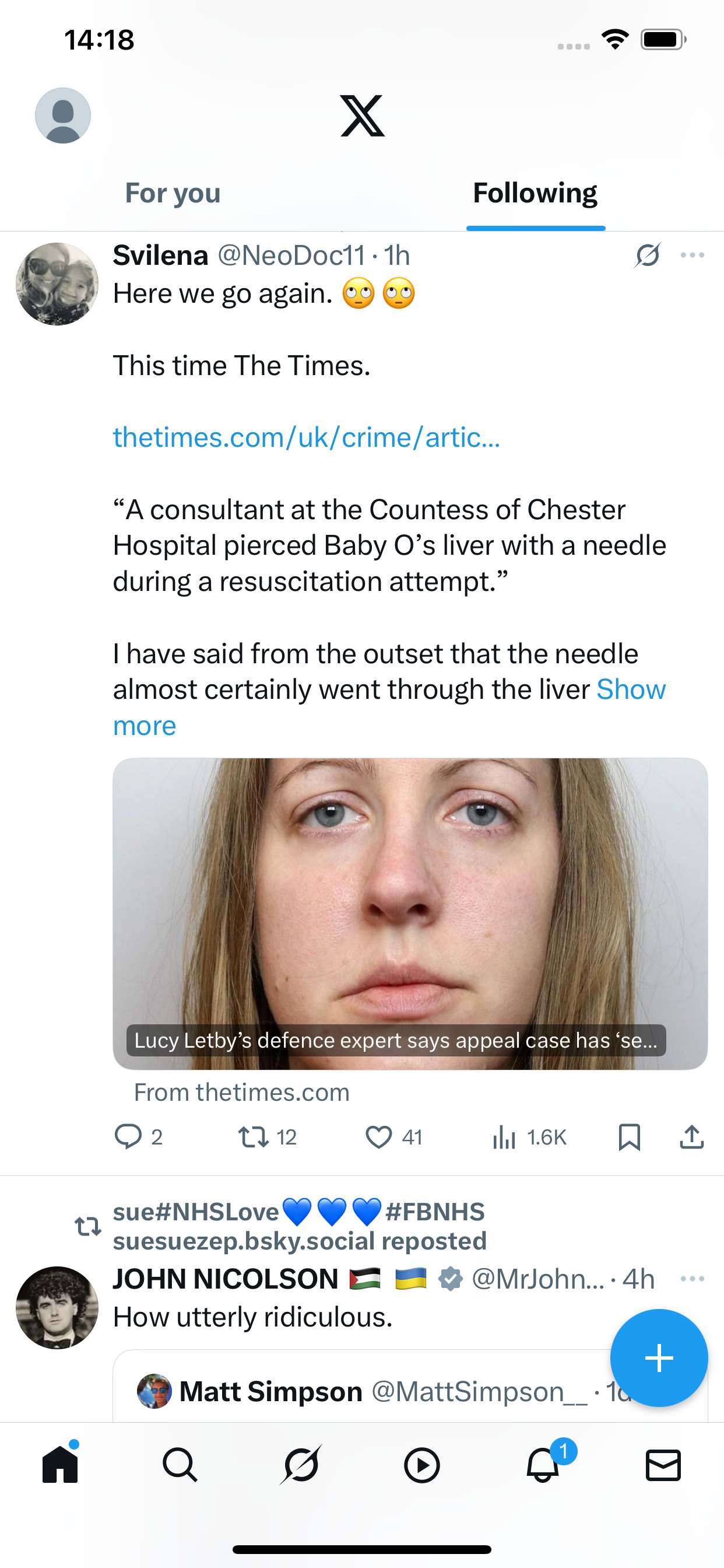The width and height of the screenshot is (724, 1568).
Task: Repost Svilena's tweet
Action: (253, 1136)
